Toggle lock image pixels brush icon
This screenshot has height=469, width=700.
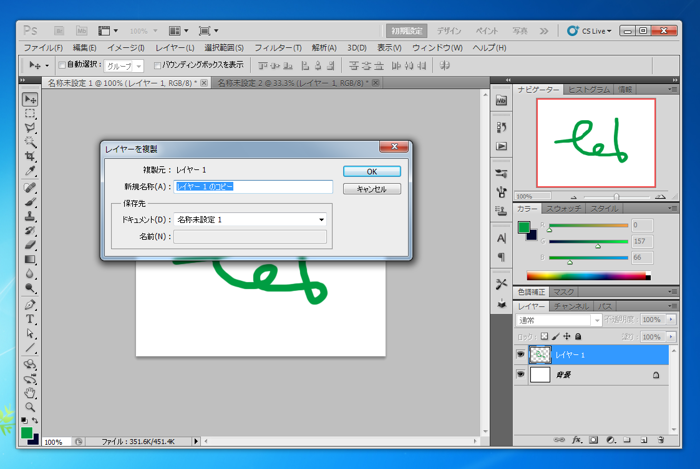[555, 336]
